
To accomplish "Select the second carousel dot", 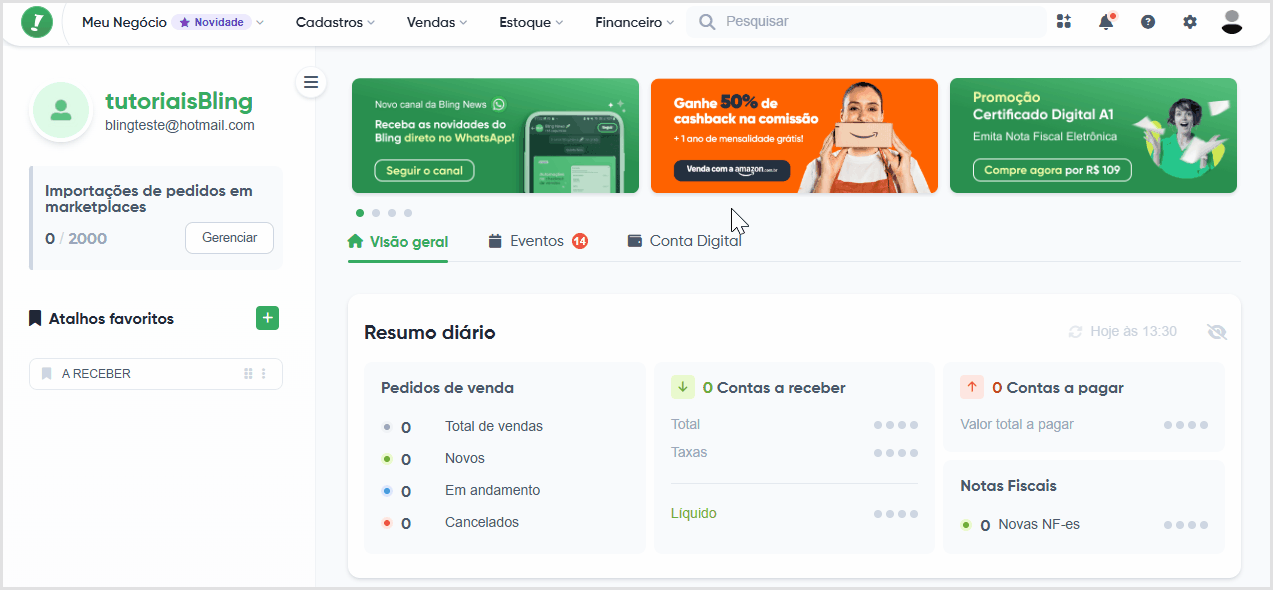I will (x=376, y=213).
